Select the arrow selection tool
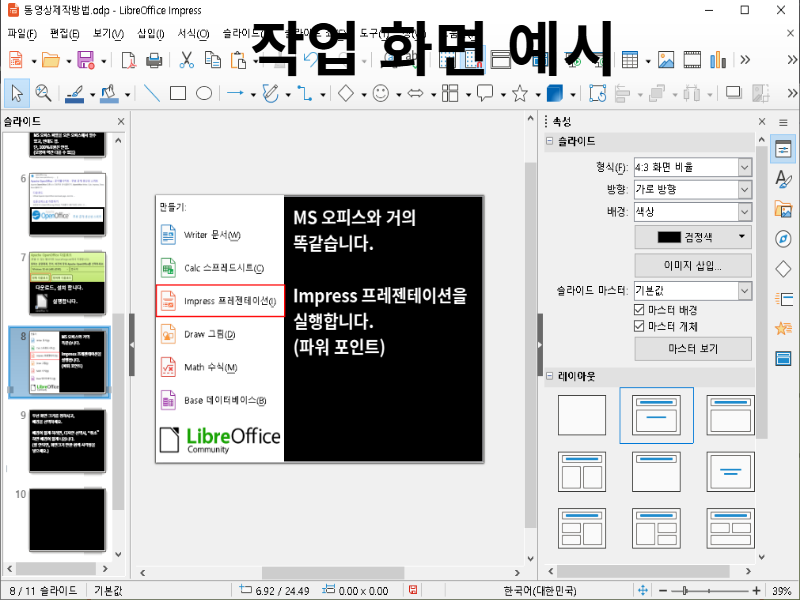Screen dimensions: 800x600 pos(17,93)
